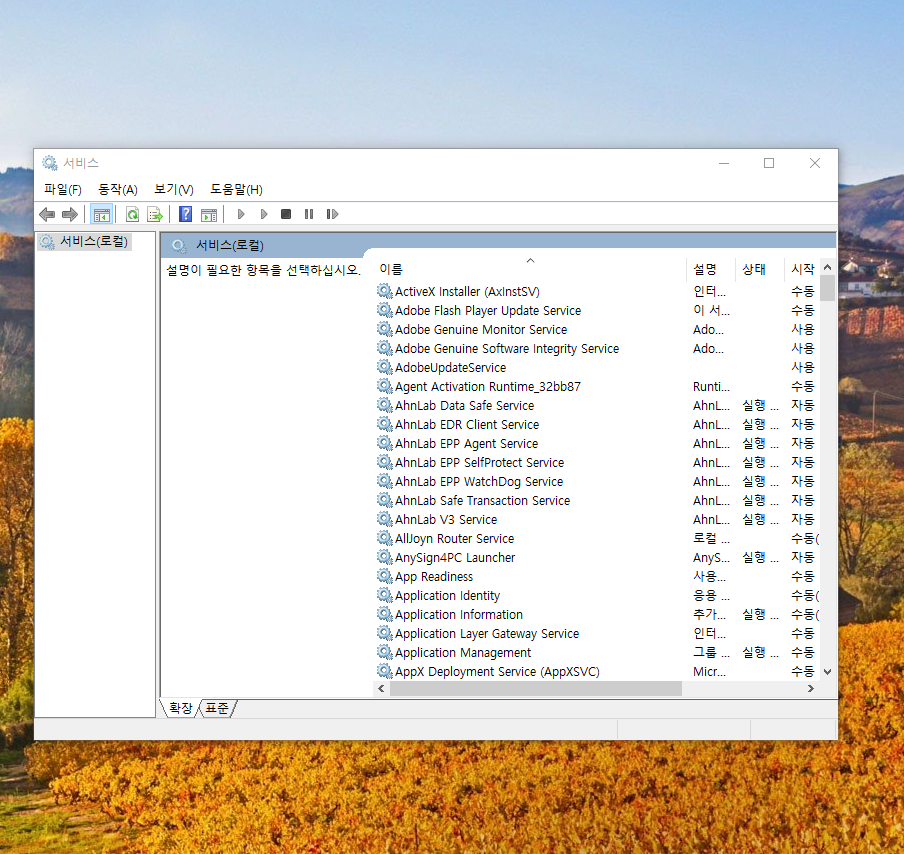The image size is (904, 854).
Task: Select AhnLab Data Safe Service row
Action: click(597, 405)
